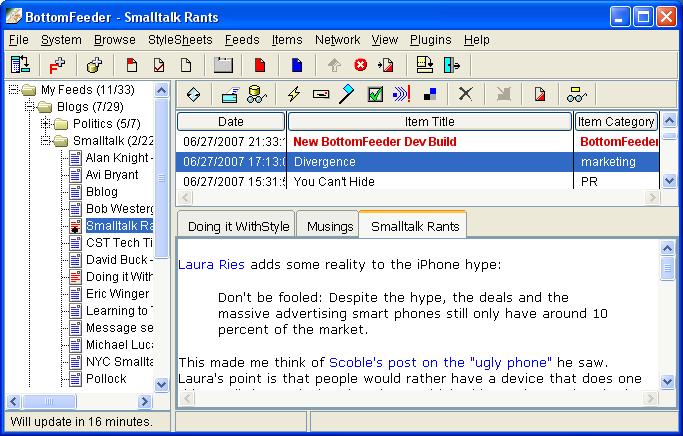Click the yellow lightning bolt icon
Image resolution: width=683 pixels, height=436 pixels.
pyautogui.click(x=294, y=94)
